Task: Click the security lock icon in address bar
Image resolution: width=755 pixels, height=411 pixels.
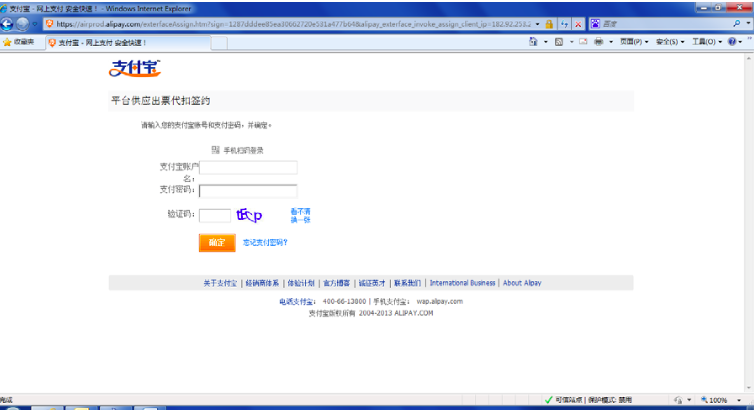Action: (549, 24)
